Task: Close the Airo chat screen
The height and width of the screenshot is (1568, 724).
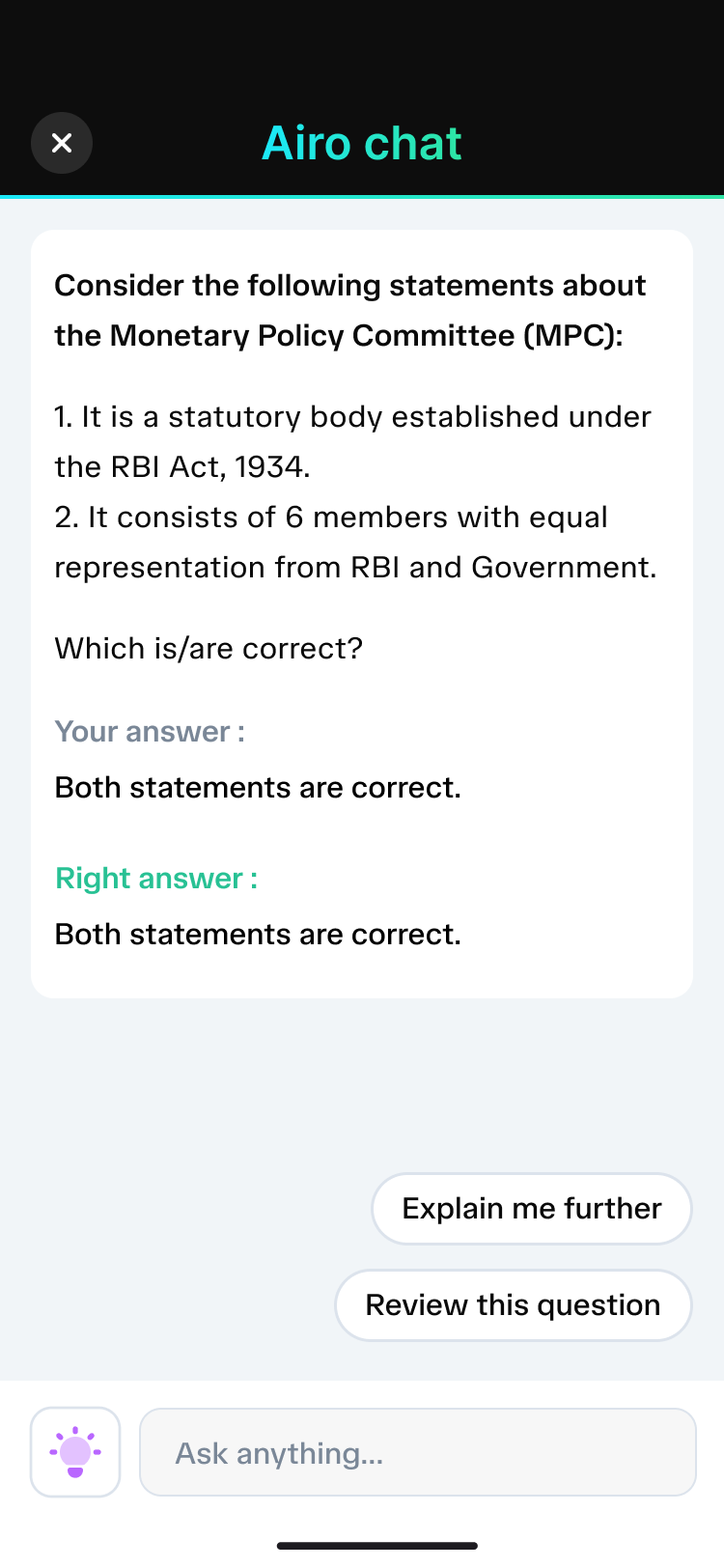Action: [x=62, y=143]
